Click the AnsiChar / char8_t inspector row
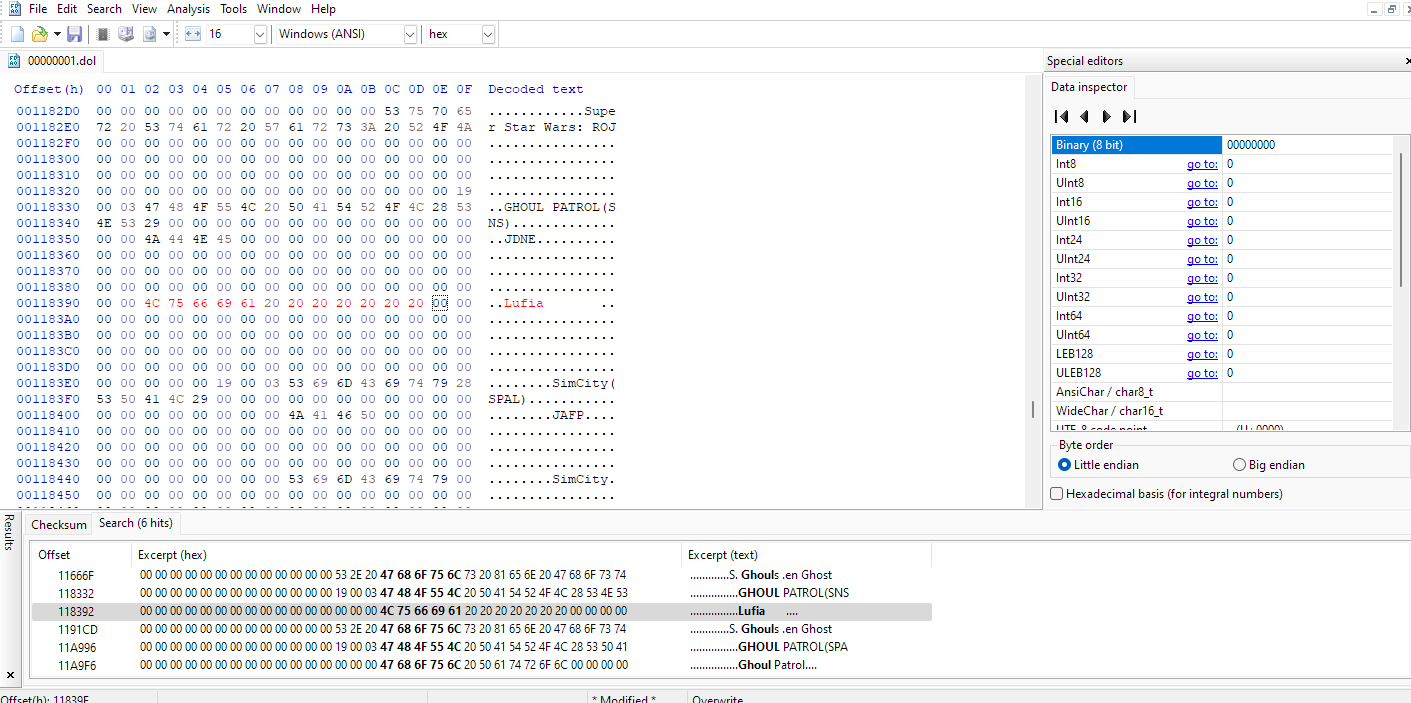The height and width of the screenshot is (703, 1411). [1221, 392]
